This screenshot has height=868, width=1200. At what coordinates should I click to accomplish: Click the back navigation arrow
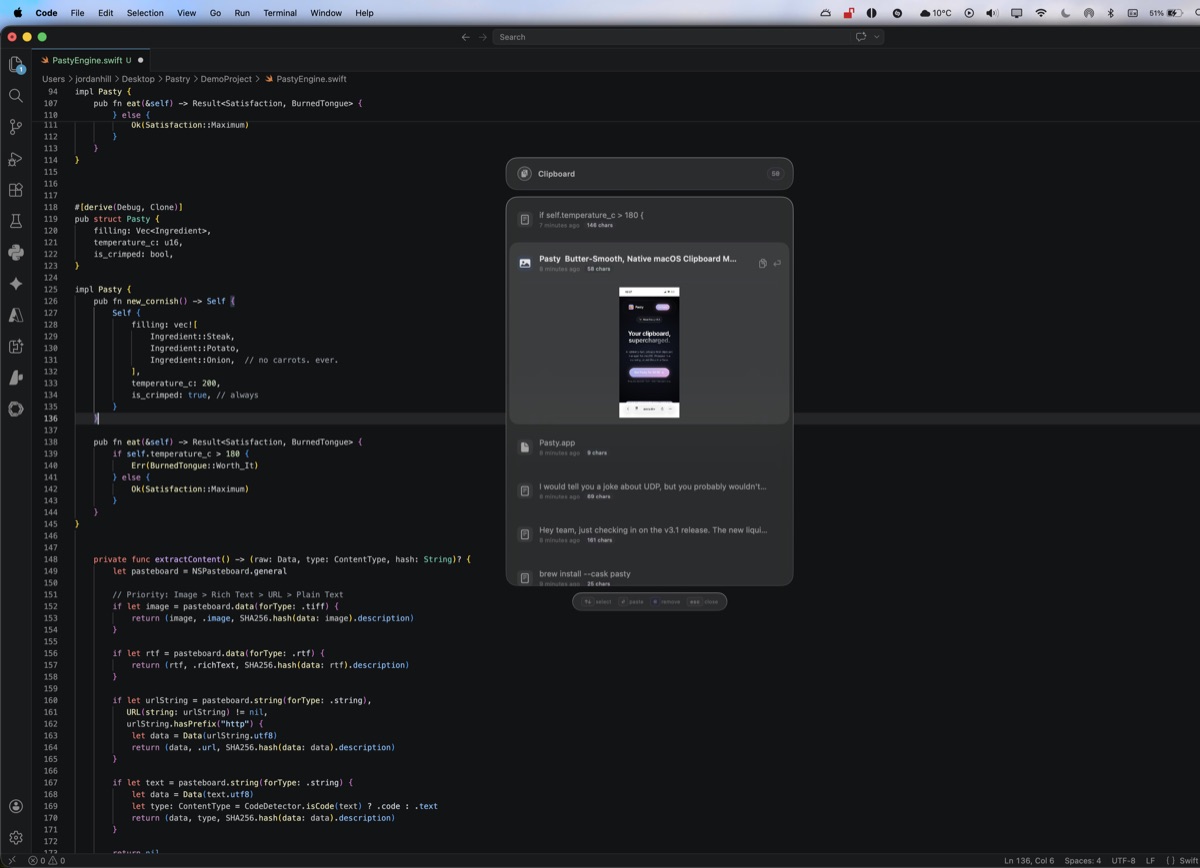click(x=466, y=37)
